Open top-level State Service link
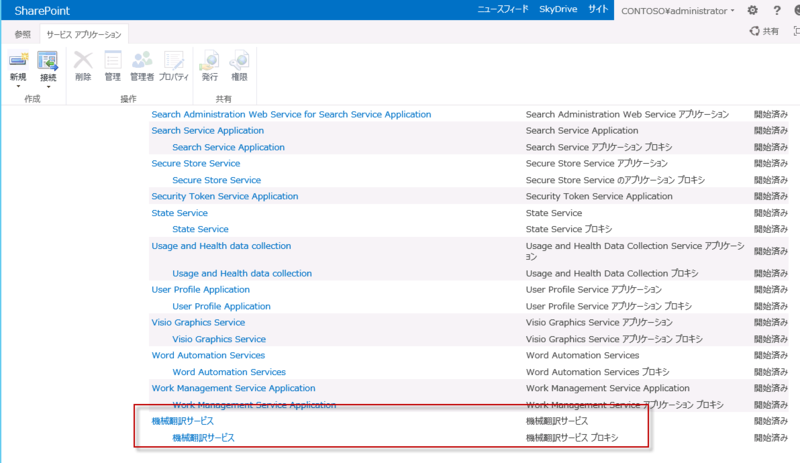800x463 pixels. pos(180,213)
